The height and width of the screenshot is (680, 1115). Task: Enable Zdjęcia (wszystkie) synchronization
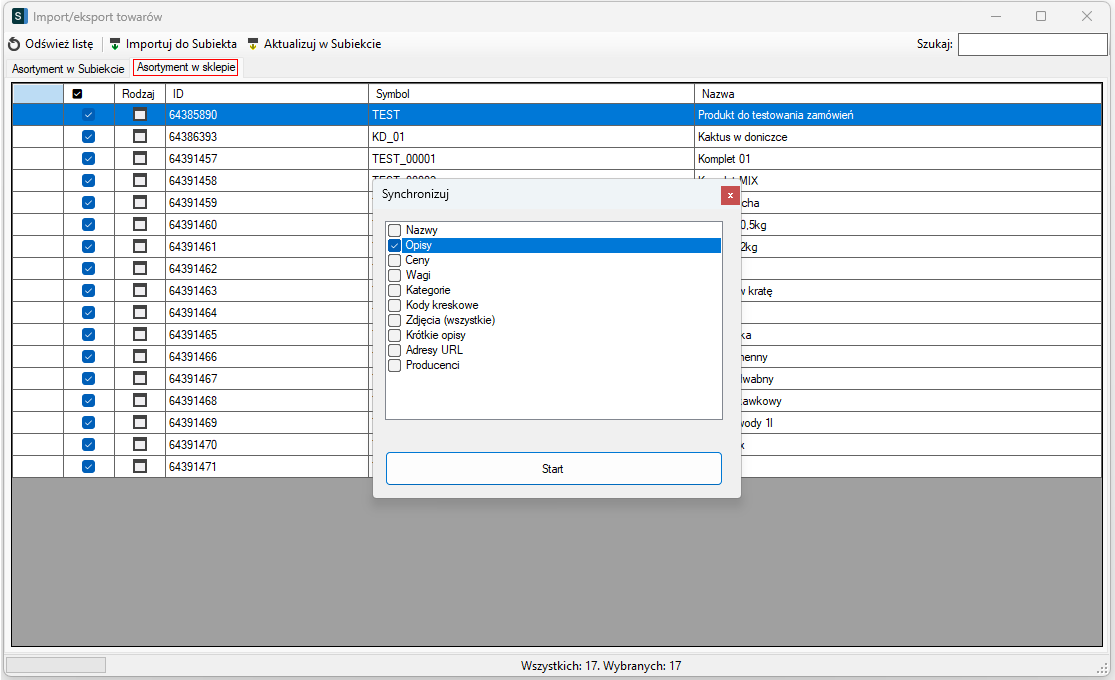coord(395,321)
